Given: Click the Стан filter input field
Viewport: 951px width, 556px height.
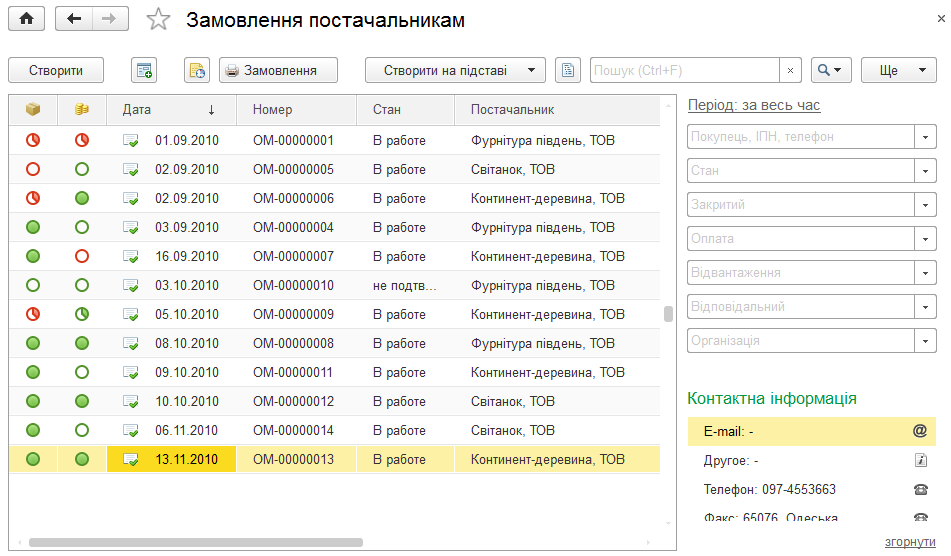Looking at the screenshot, I should pyautogui.click(x=801, y=170).
